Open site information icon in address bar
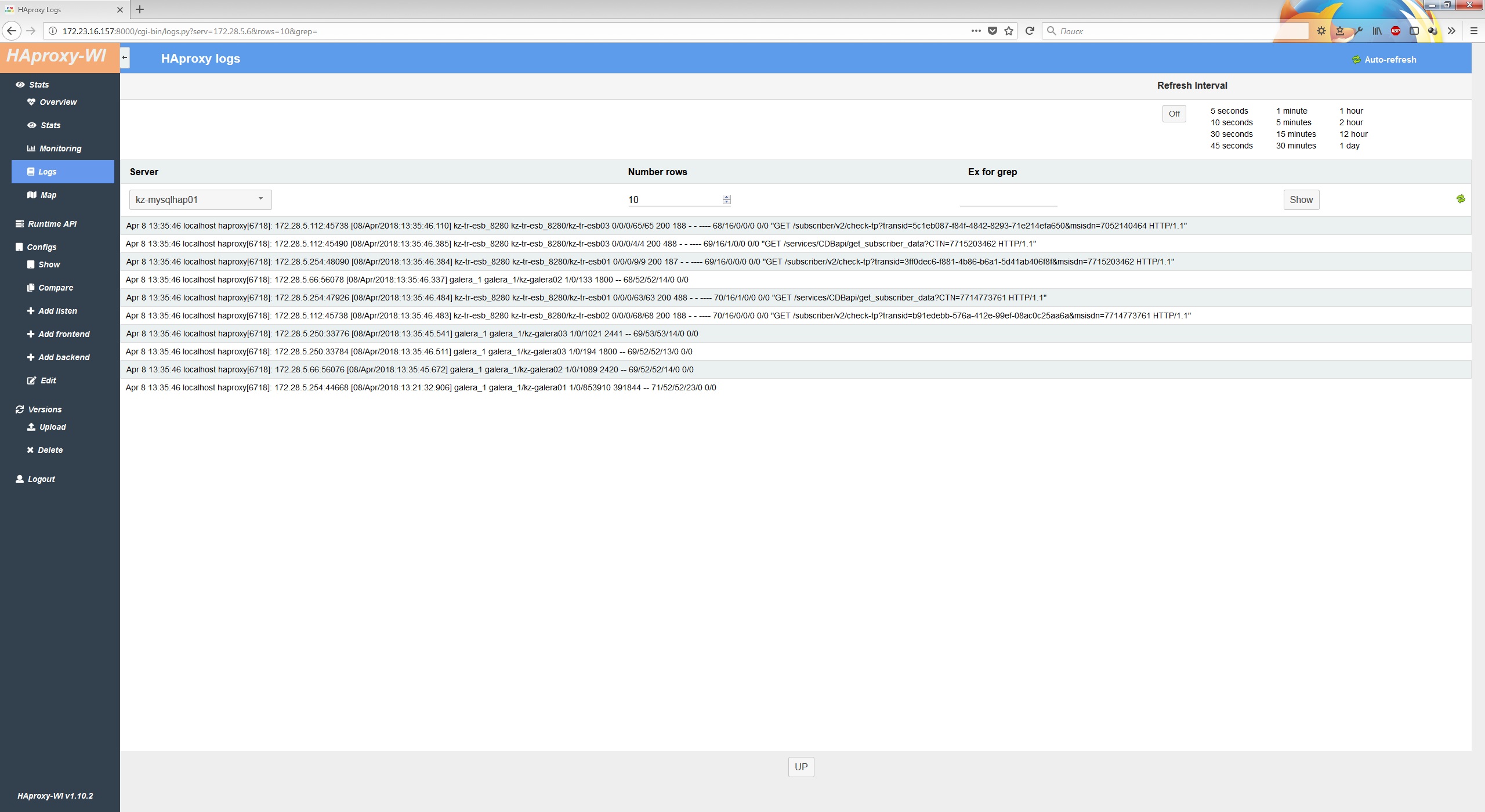The width and height of the screenshot is (1485, 812). 52,31
